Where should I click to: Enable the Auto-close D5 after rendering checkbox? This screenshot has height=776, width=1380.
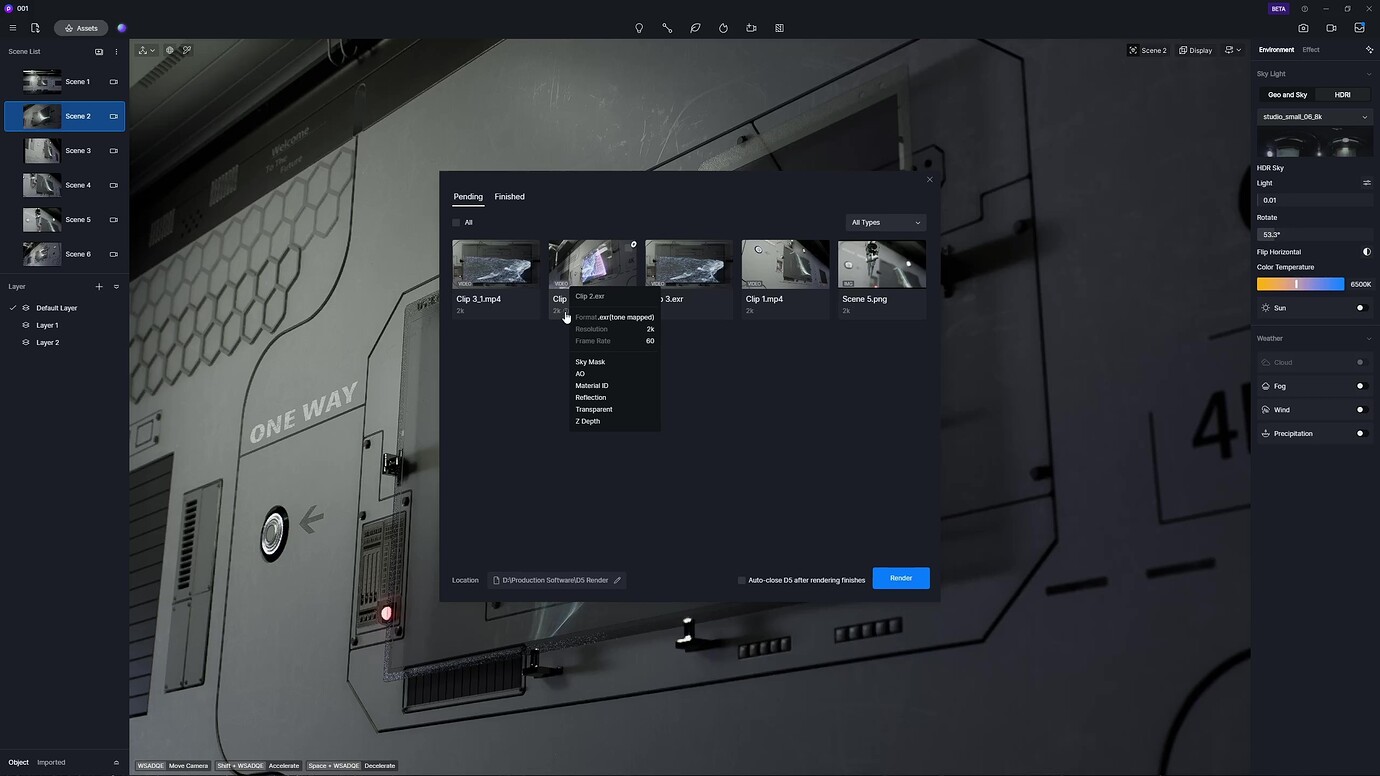pos(742,580)
